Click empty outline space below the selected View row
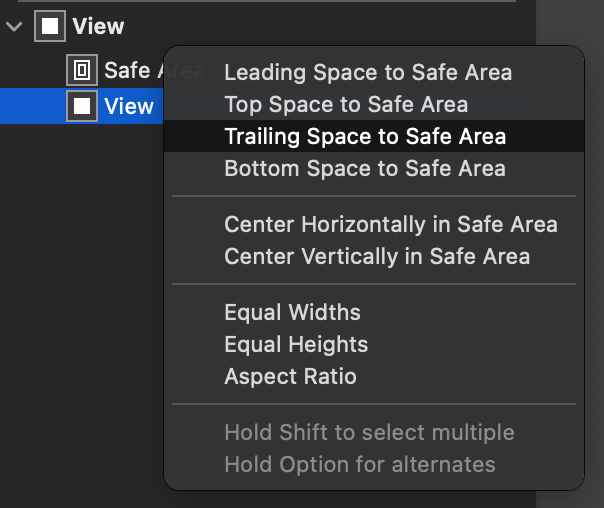Screen dimensions: 604x508 tap(80, 300)
